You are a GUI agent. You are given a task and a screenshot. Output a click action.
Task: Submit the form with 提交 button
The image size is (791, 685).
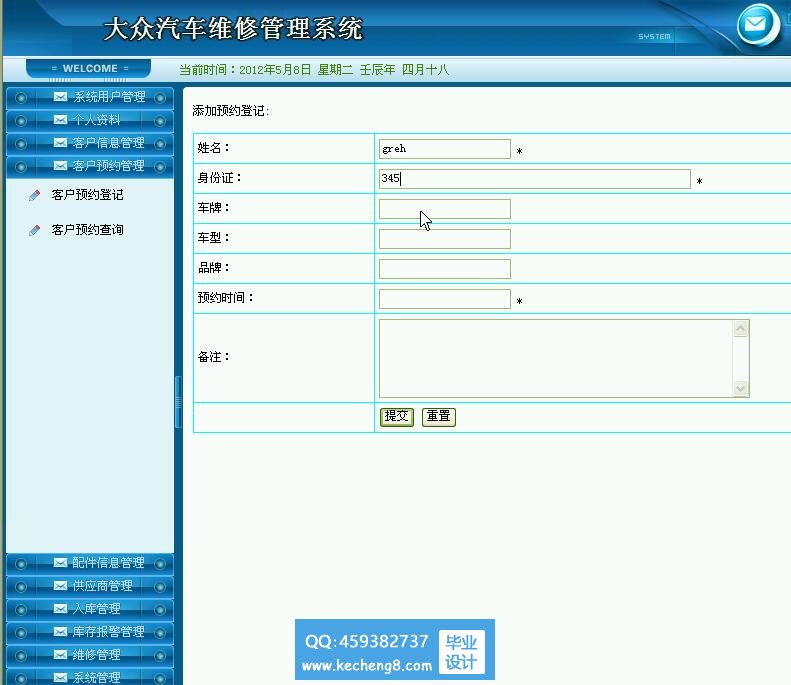pos(397,417)
